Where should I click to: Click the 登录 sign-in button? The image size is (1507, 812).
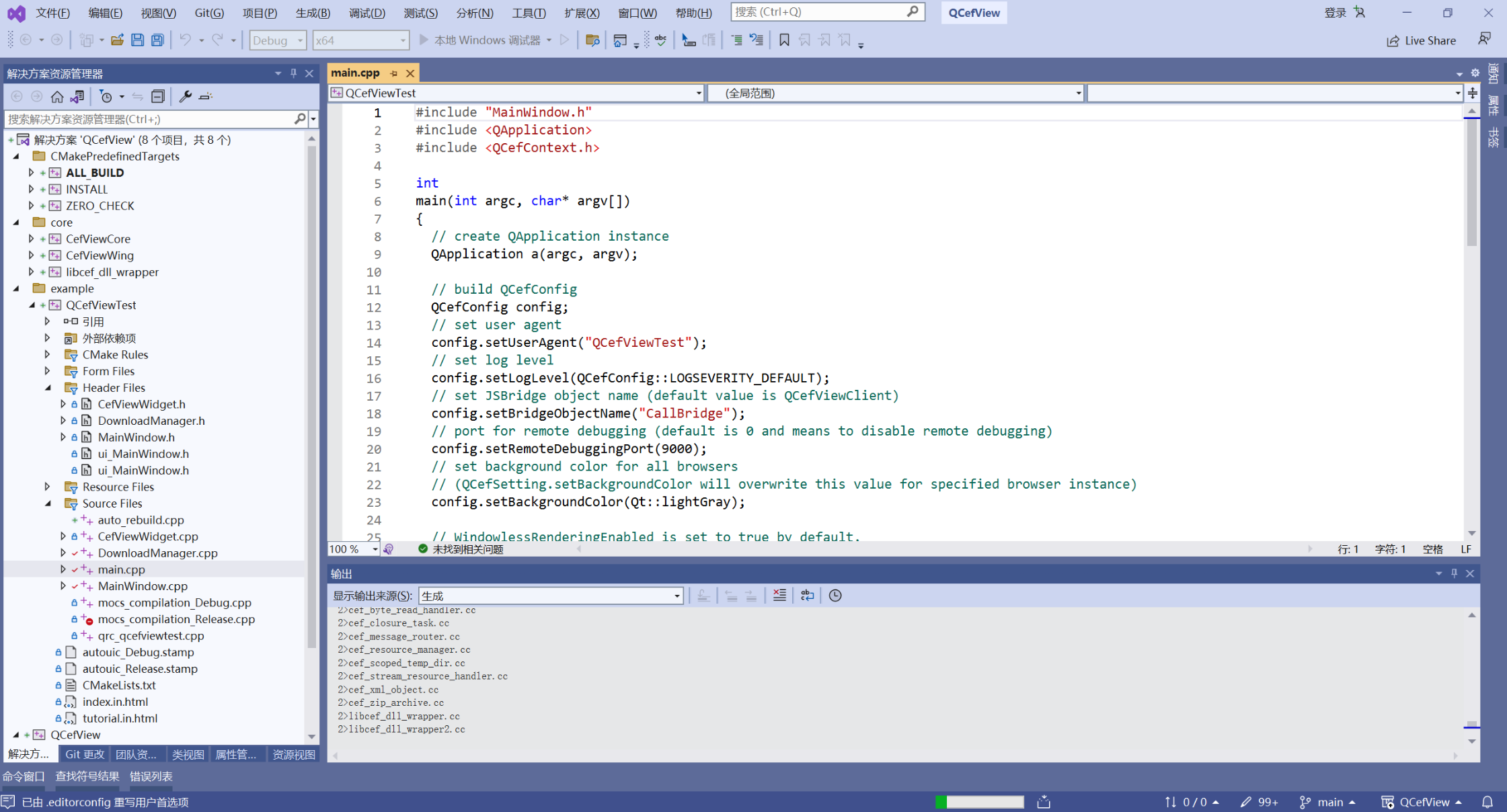1344,13
